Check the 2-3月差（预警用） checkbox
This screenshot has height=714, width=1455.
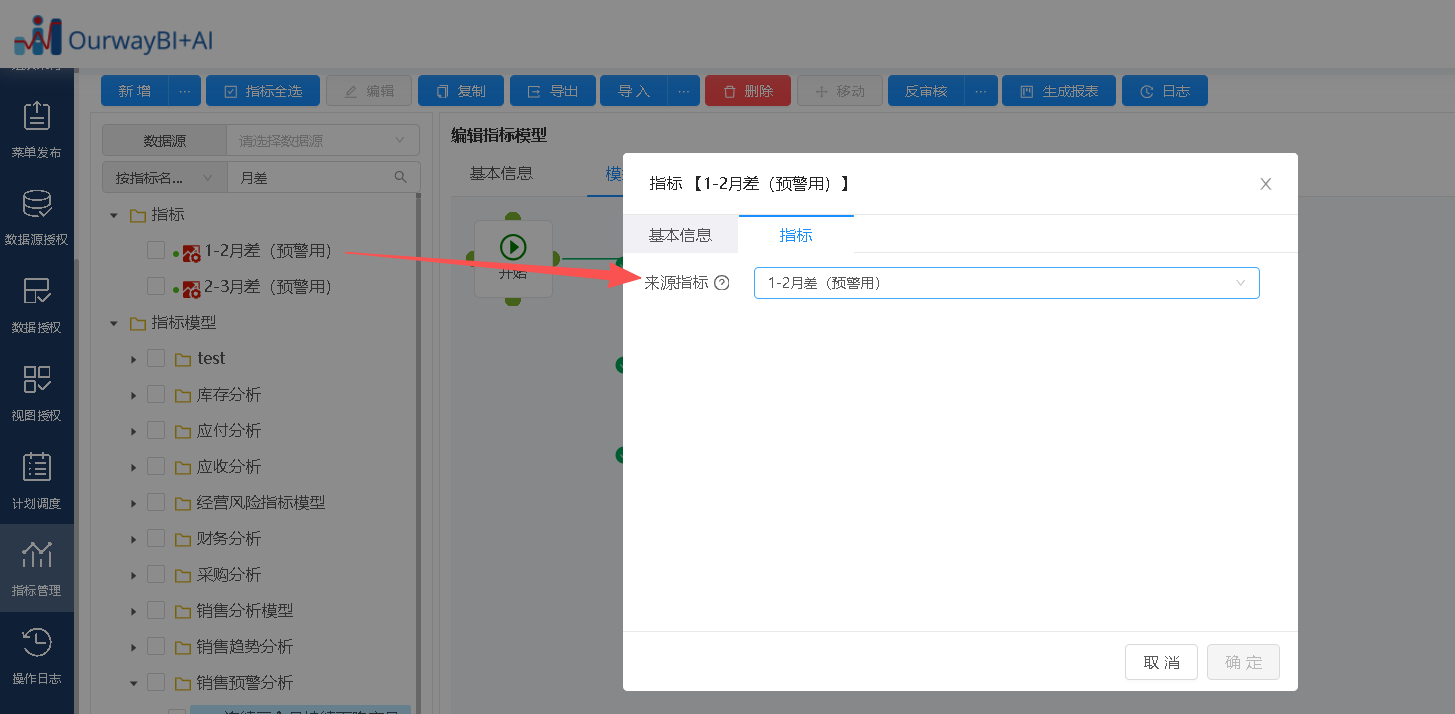click(156, 287)
